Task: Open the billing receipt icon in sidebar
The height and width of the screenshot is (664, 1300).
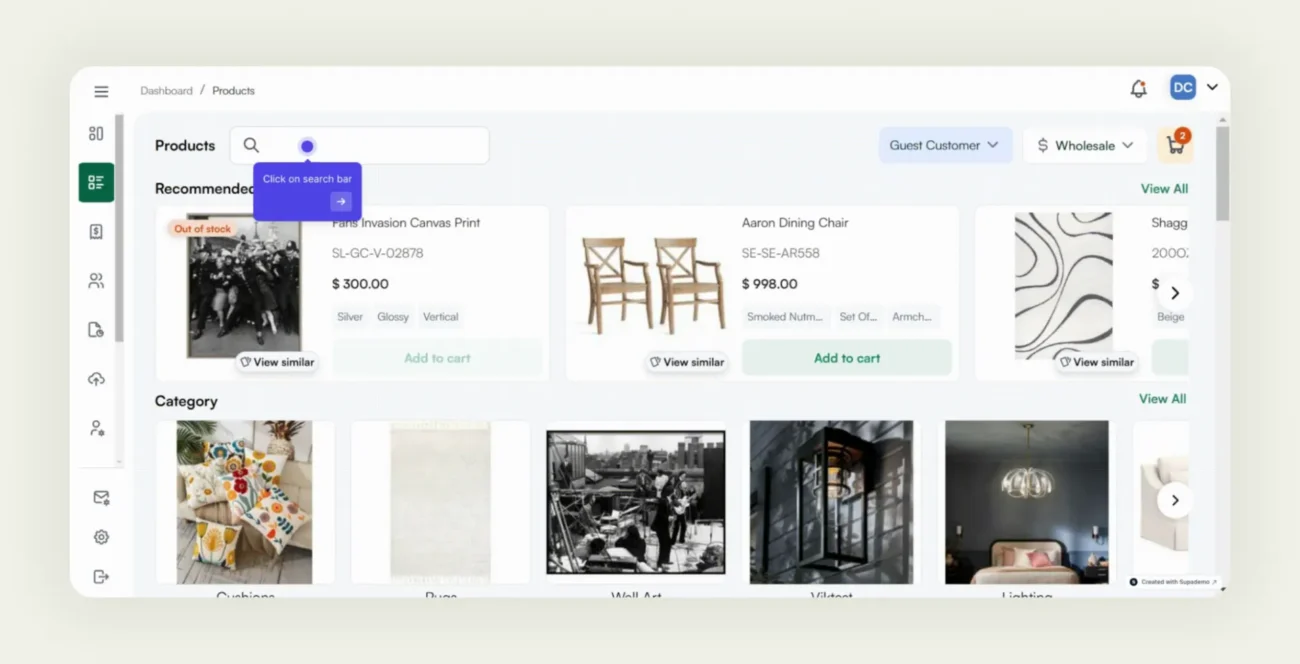Action: [96, 231]
